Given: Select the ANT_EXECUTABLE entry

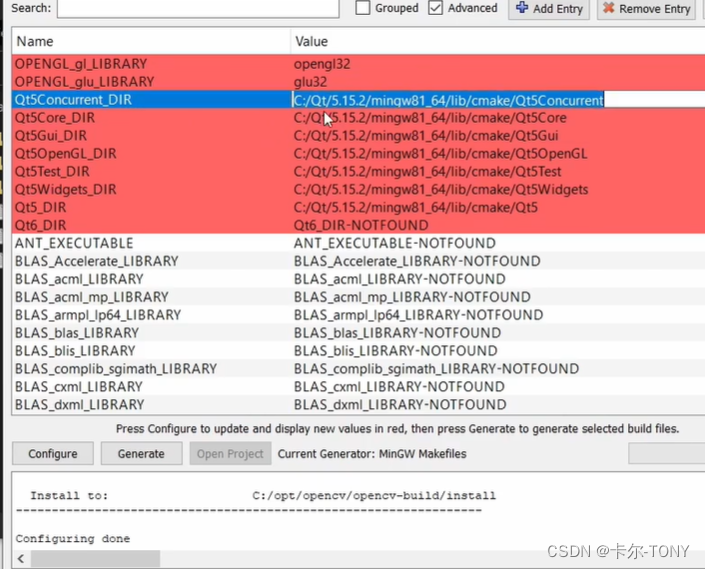Looking at the screenshot, I should (x=74, y=243).
